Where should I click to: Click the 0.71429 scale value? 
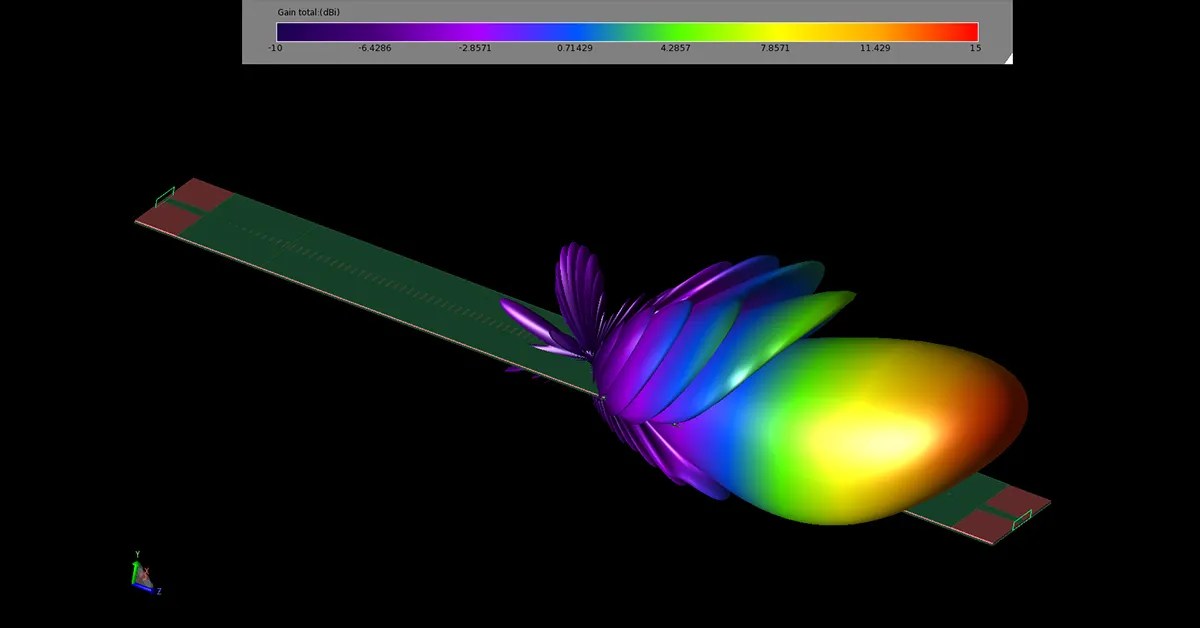click(x=576, y=48)
